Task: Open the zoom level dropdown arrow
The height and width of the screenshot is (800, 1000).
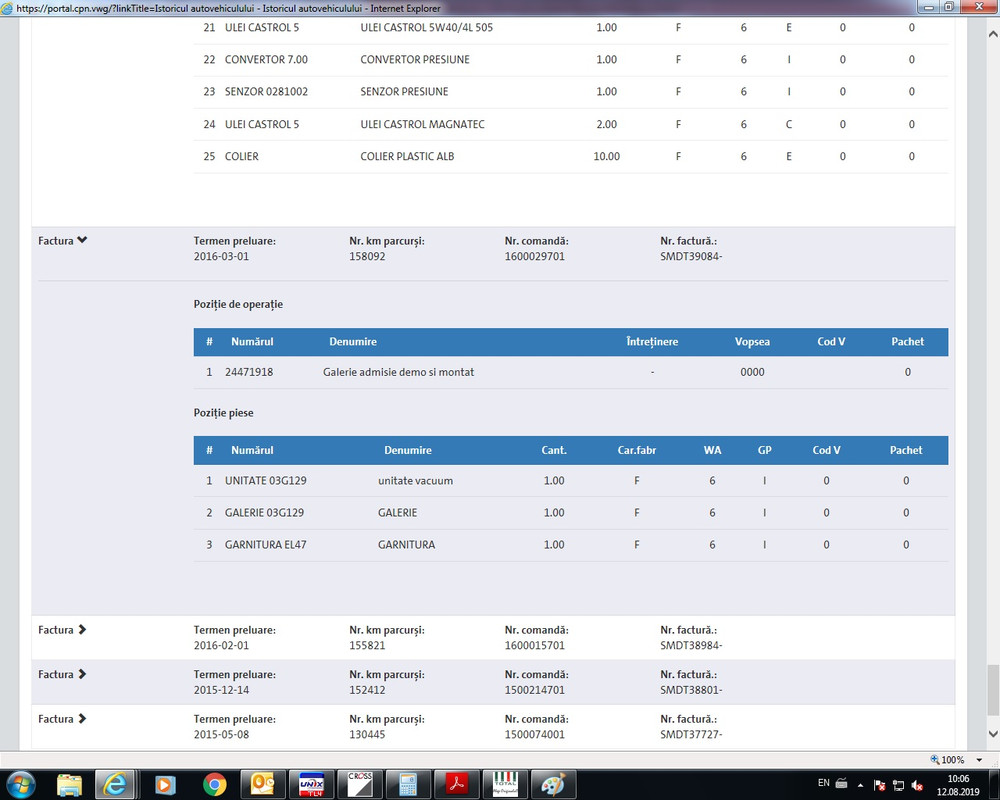Action: [x=979, y=760]
